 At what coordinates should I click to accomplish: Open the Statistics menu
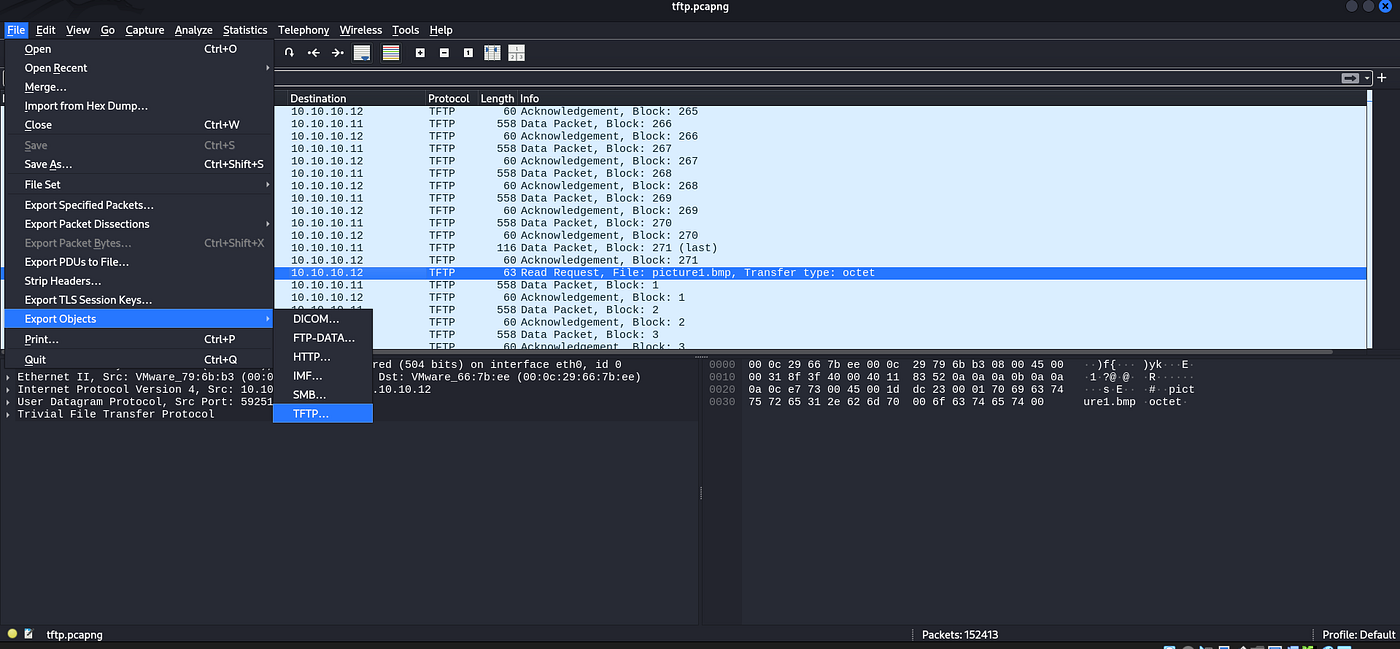pos(245,30)
